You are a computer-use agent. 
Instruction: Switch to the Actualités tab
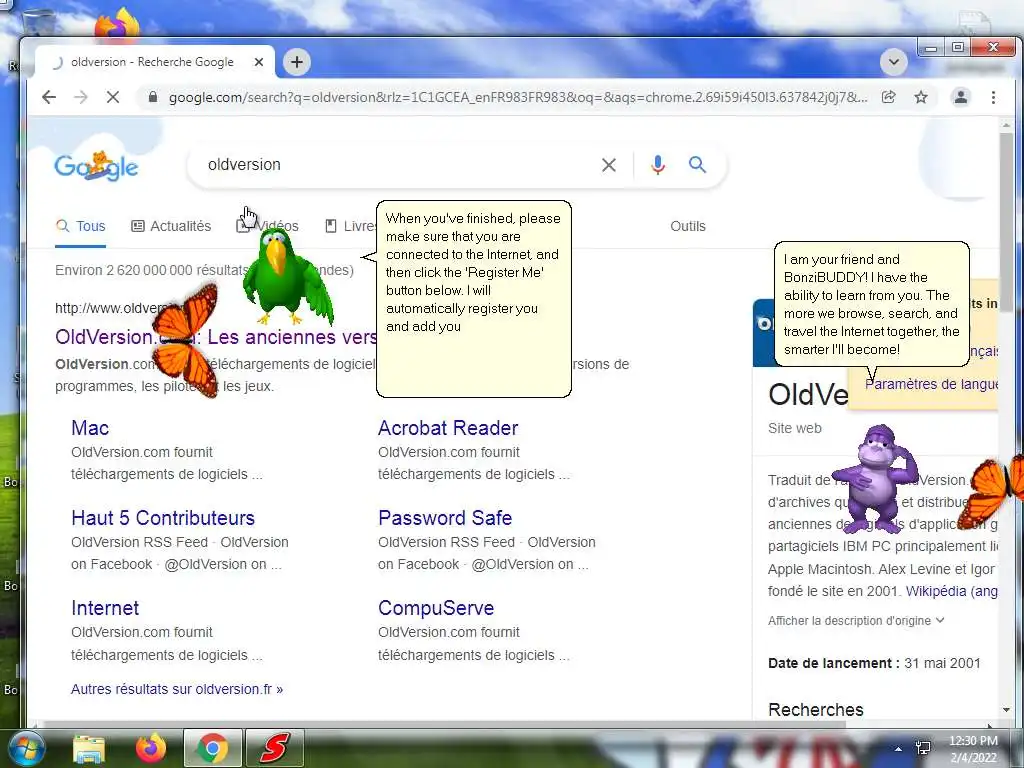[171, 226]
